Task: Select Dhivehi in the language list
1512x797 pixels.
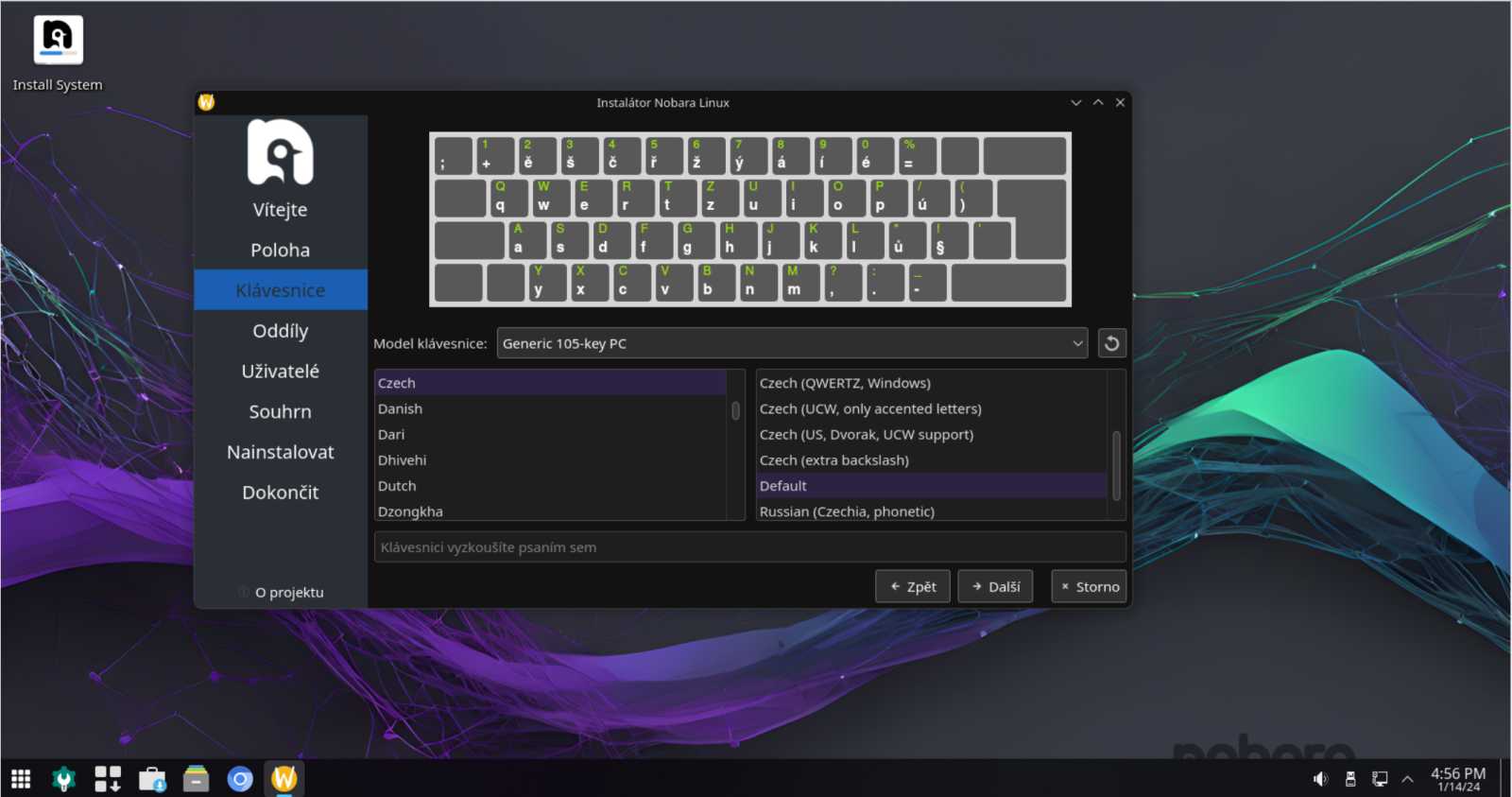Action: point(551,459)
